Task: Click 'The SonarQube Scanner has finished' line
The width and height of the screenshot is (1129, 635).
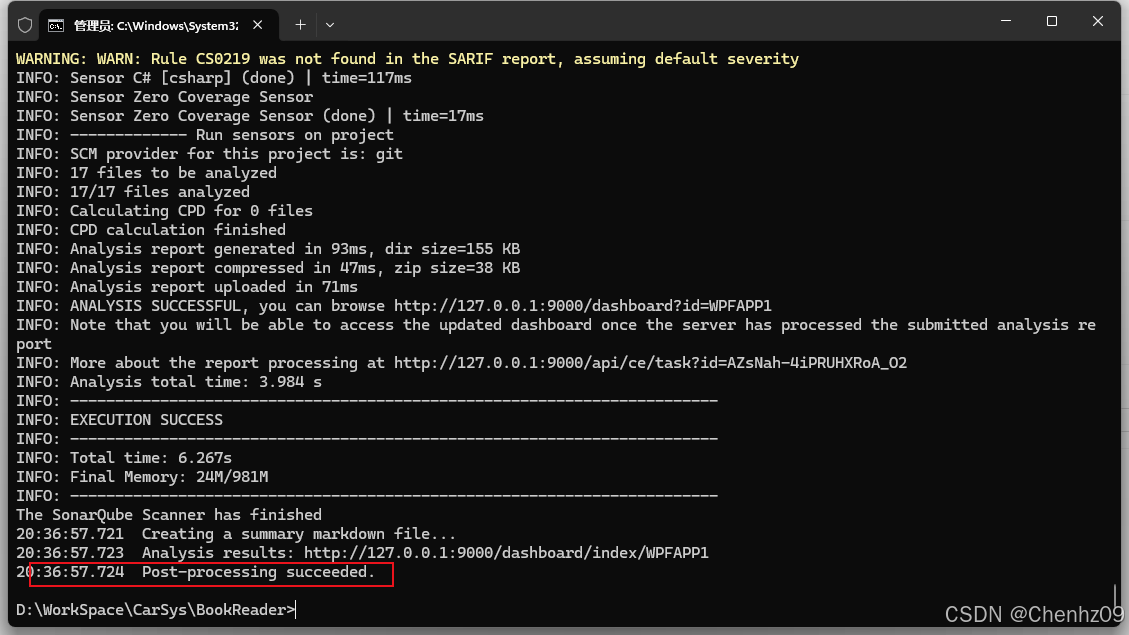Action: (169, 515)
